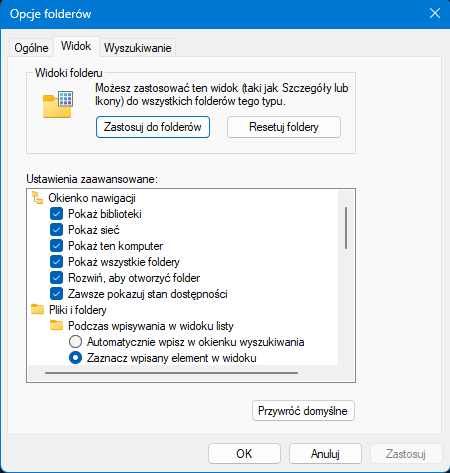This screenshot has width=450, height=473.
Task: Uncheck Zawsze pokazuj stan dostępności
Action: coord(56,294)
